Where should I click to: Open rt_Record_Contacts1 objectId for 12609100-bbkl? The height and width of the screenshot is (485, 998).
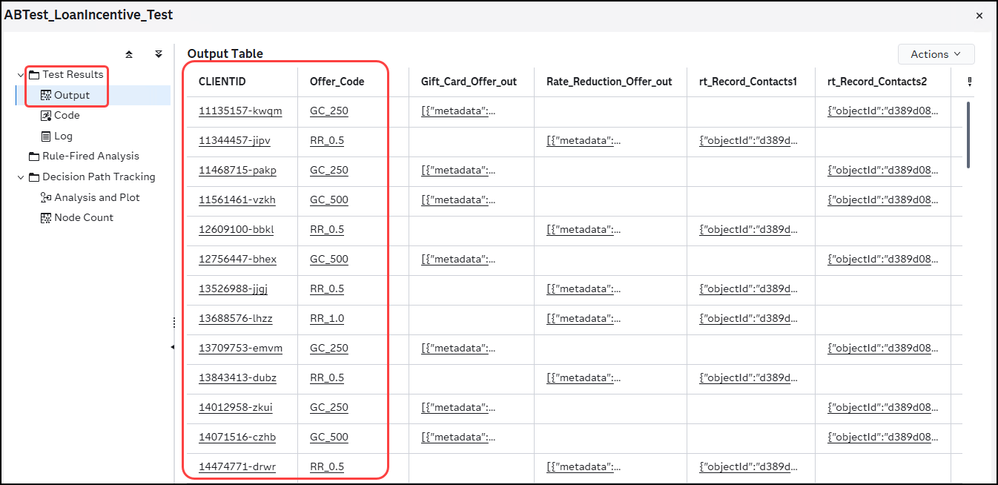748,230
